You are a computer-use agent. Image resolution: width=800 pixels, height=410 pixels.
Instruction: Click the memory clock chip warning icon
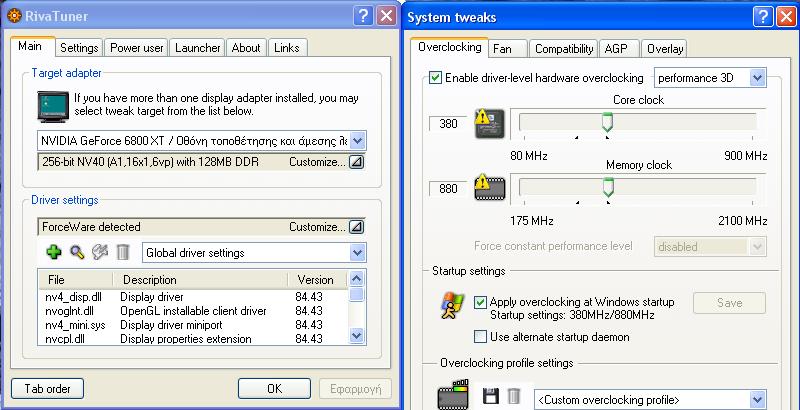click(x=490, y=188)
